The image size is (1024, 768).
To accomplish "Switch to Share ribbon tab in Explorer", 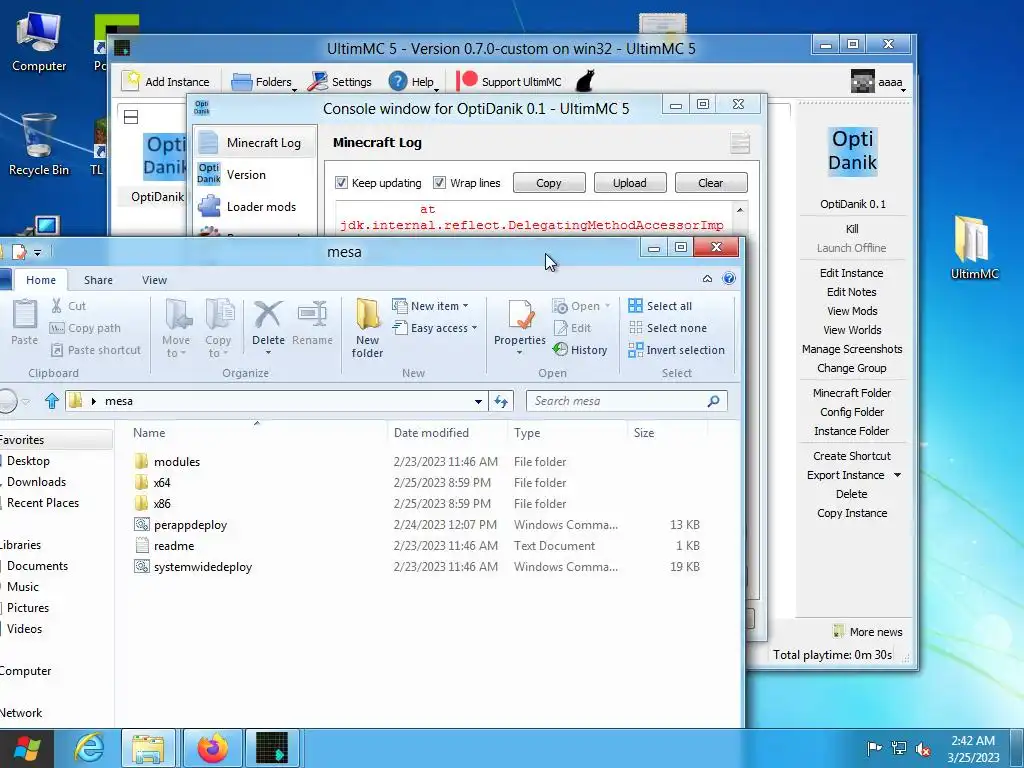I will [x=98, y=280].
